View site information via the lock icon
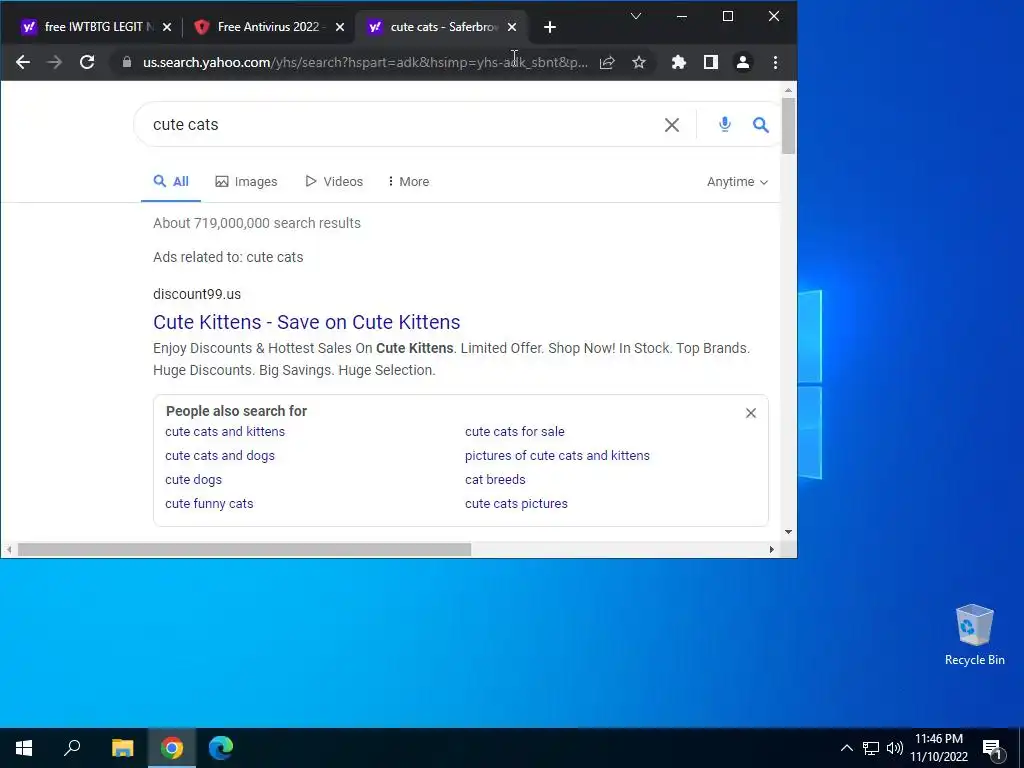 [127, 62]
